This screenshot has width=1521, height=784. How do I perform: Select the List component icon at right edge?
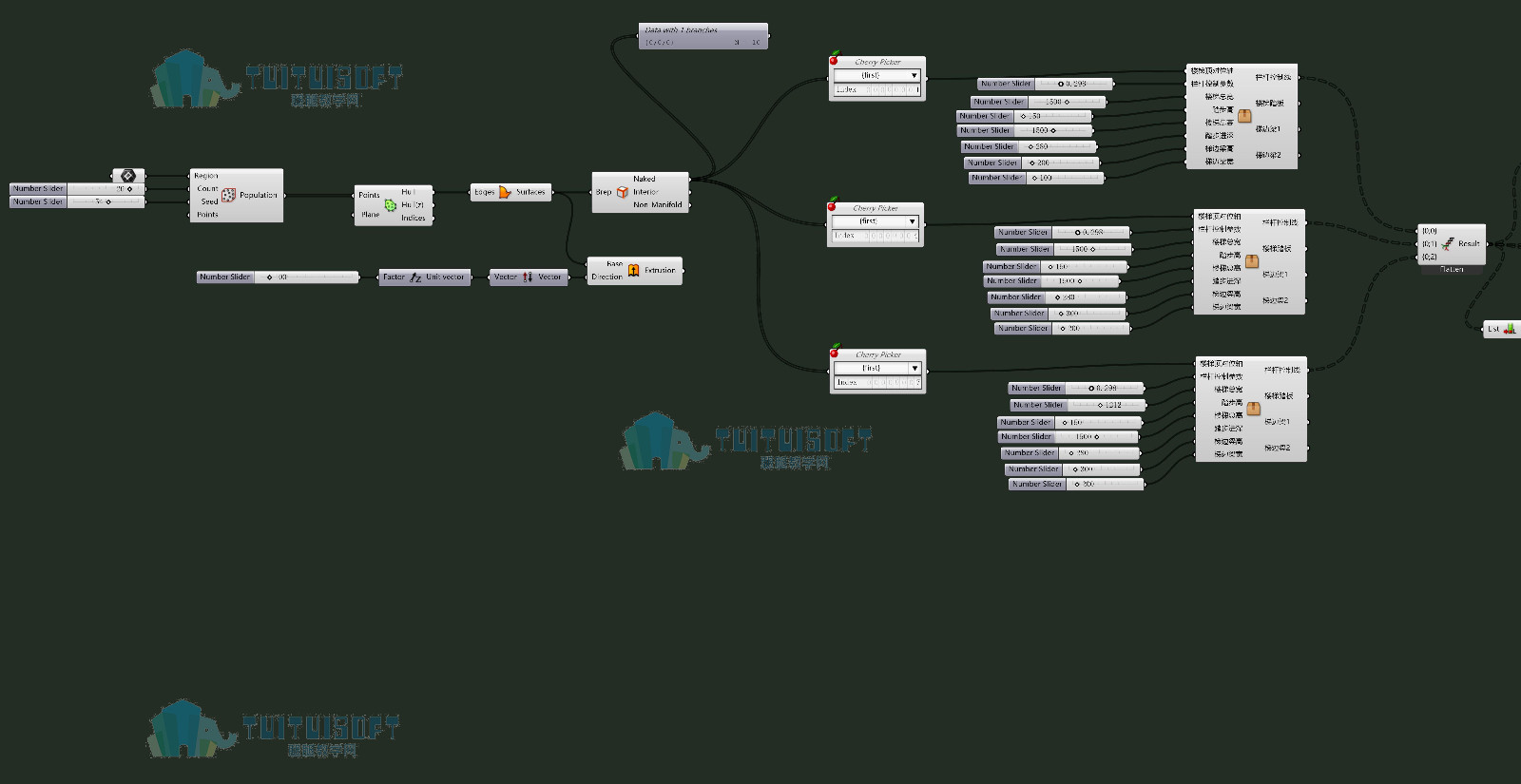(1510, 329)
